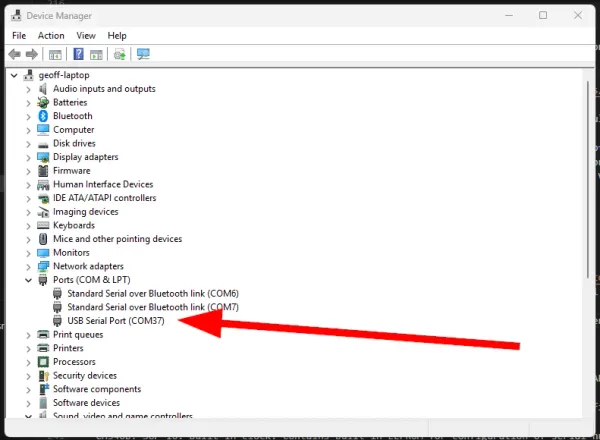
Task: Select USB Serial Port (COM37) device
Action: (122, 321)
